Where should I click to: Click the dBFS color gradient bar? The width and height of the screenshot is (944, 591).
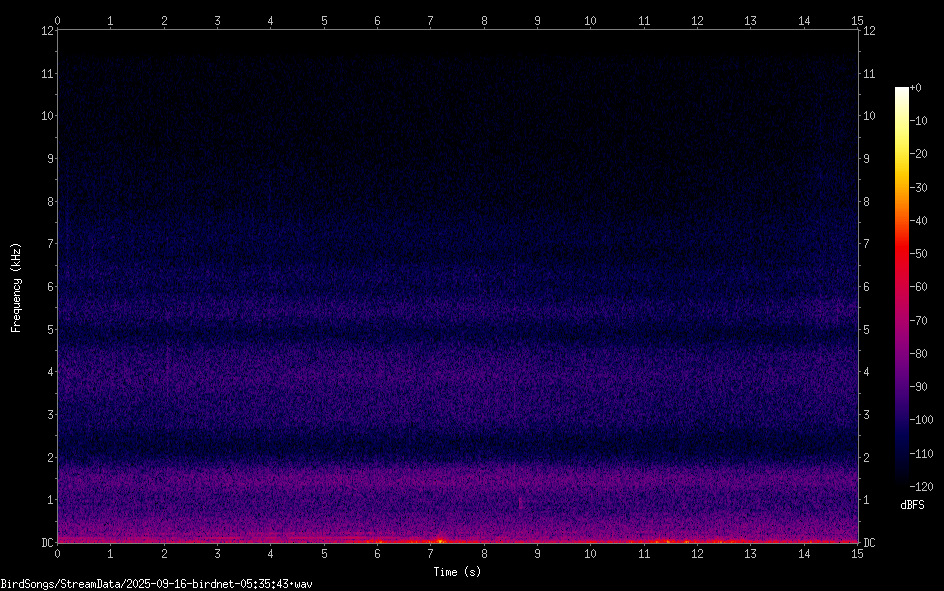pyautogui.click(x=901, y=287)
